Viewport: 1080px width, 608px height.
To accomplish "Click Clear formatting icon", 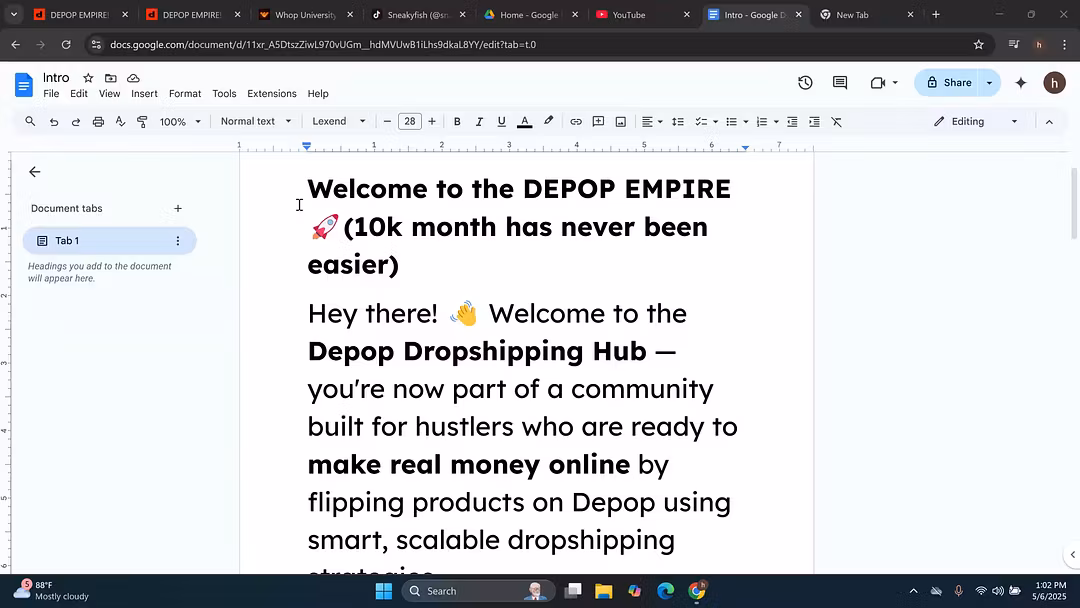I will click(836, 122).
